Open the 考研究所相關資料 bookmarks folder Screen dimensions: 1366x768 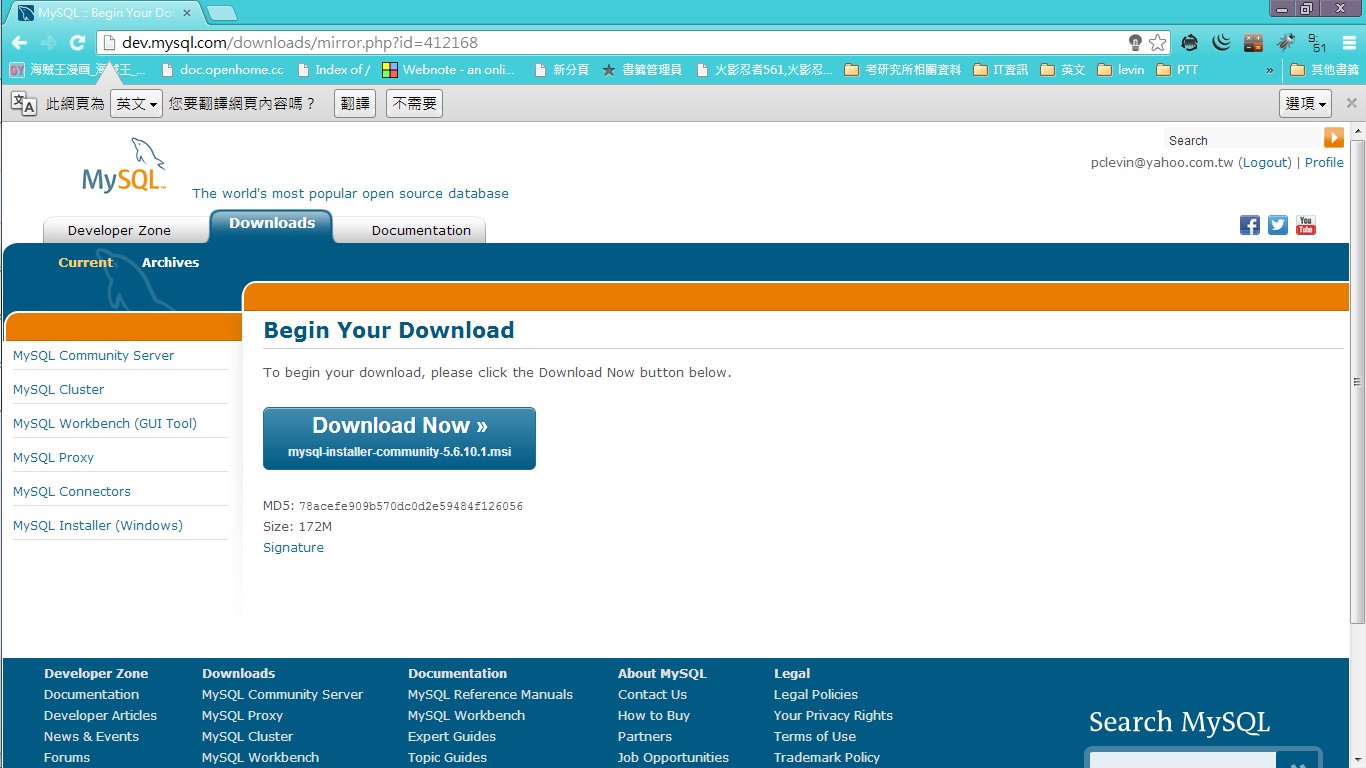903,70
